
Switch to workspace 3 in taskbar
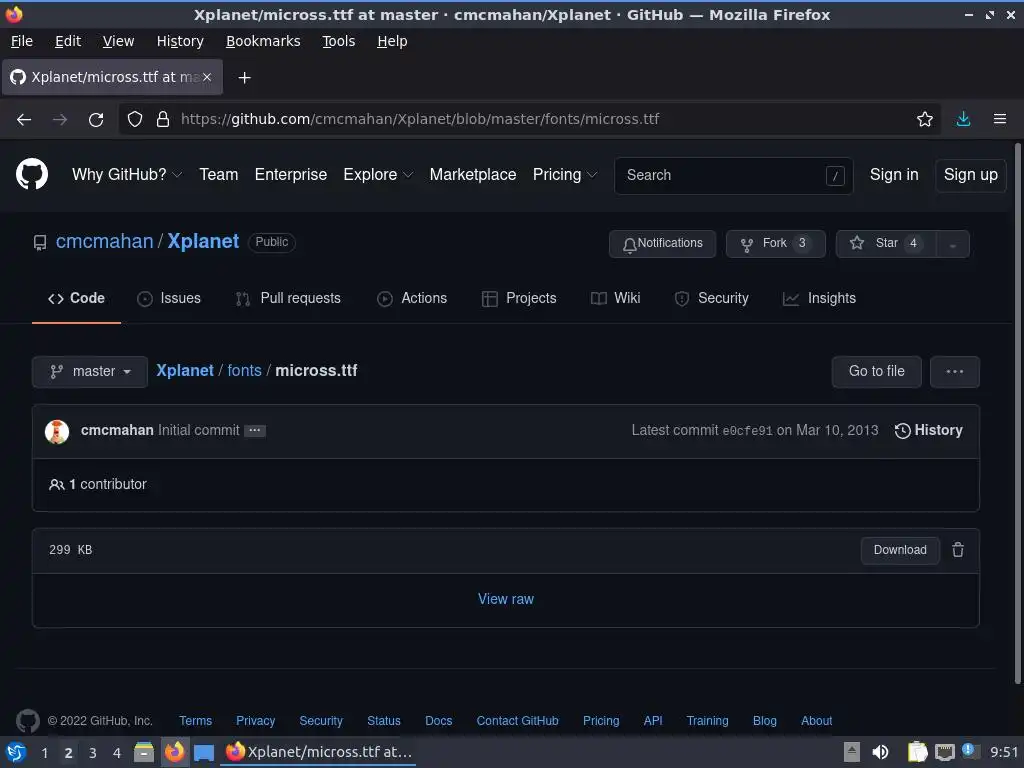click(x=93, y=753)
